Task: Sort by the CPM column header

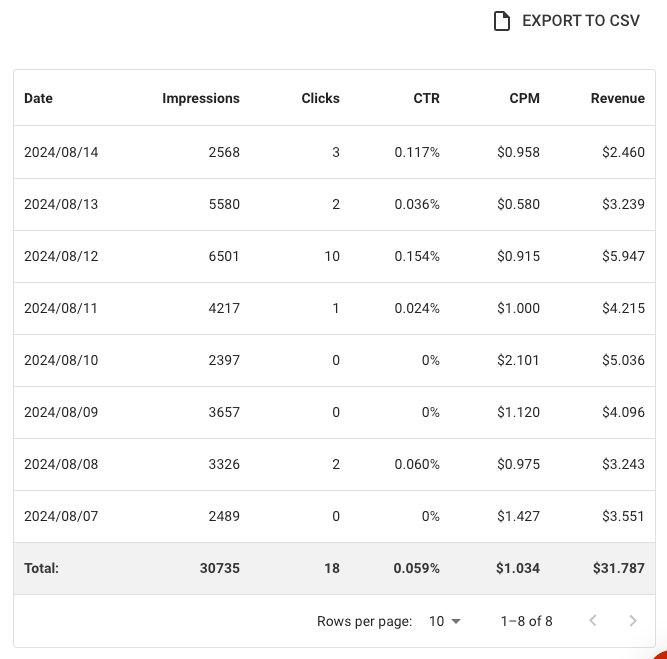Action: (x=524, y=98)
